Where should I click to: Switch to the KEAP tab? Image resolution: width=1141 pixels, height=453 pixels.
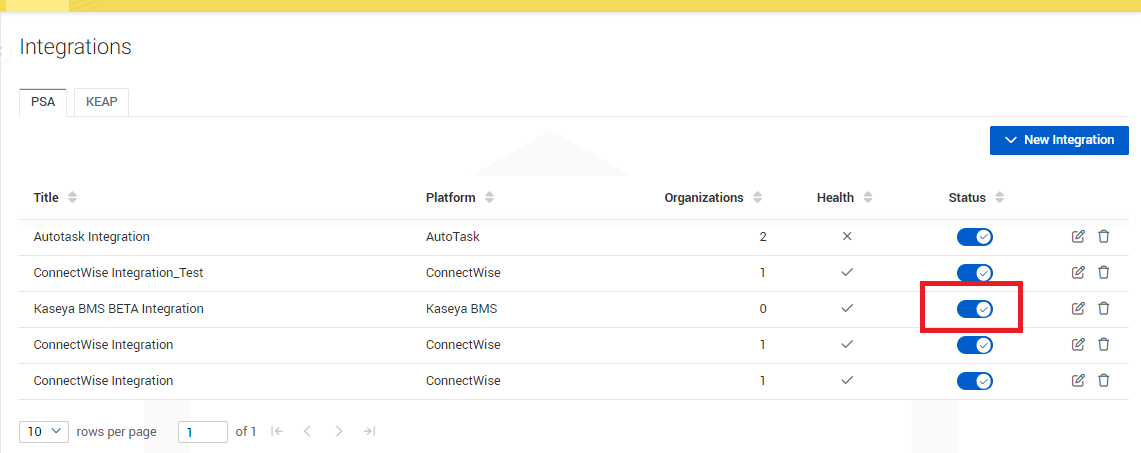pos(101,102)
